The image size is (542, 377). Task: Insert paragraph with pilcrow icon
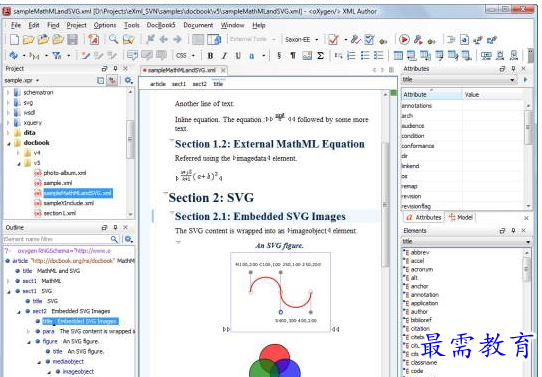(293, 55)
